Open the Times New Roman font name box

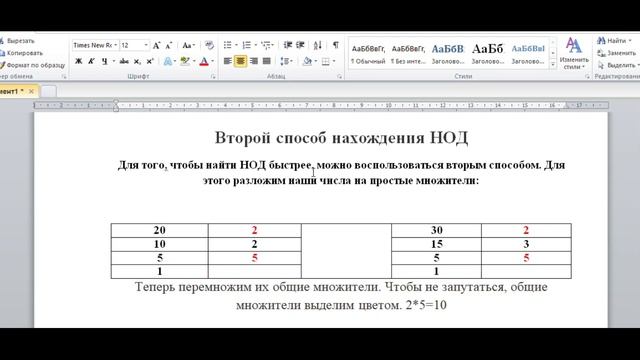tap(95, 45)
